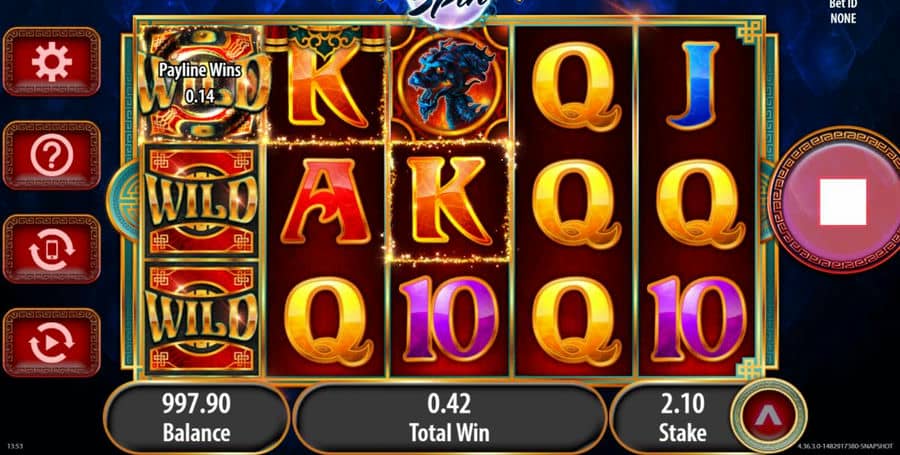Stop the spin with the square button

(x=843, y=201)
